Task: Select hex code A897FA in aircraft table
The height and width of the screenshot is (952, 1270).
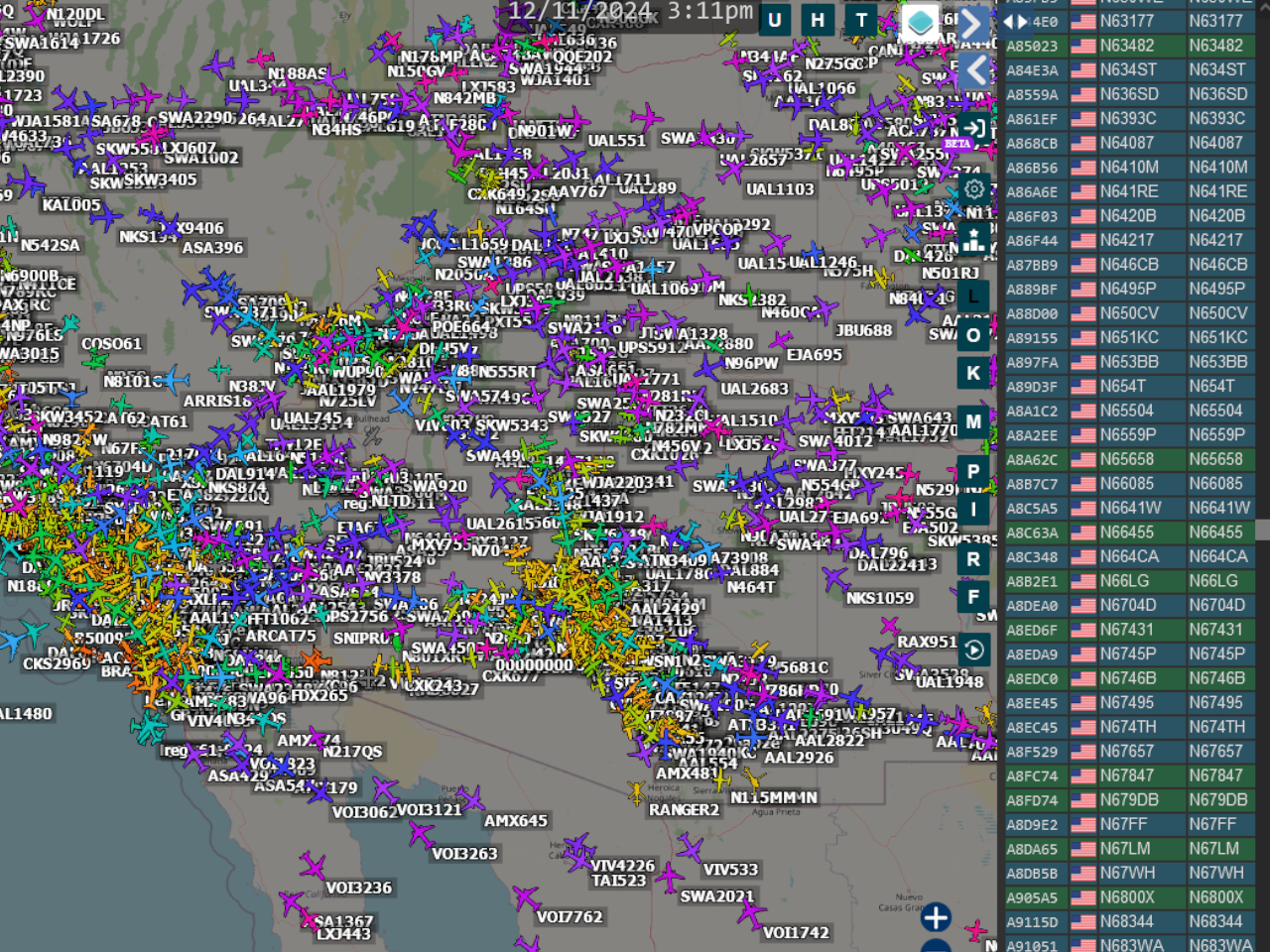Action: tap(1032, 362)
